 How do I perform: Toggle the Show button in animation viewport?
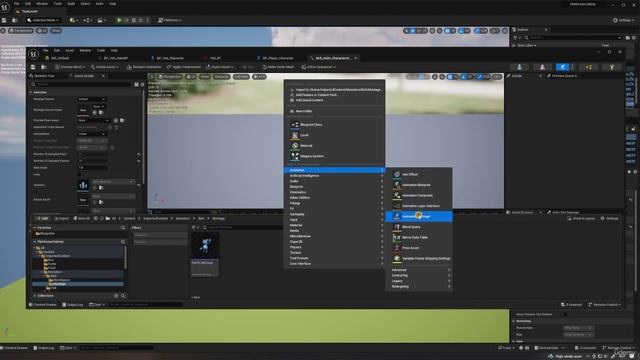coord(205,77)
